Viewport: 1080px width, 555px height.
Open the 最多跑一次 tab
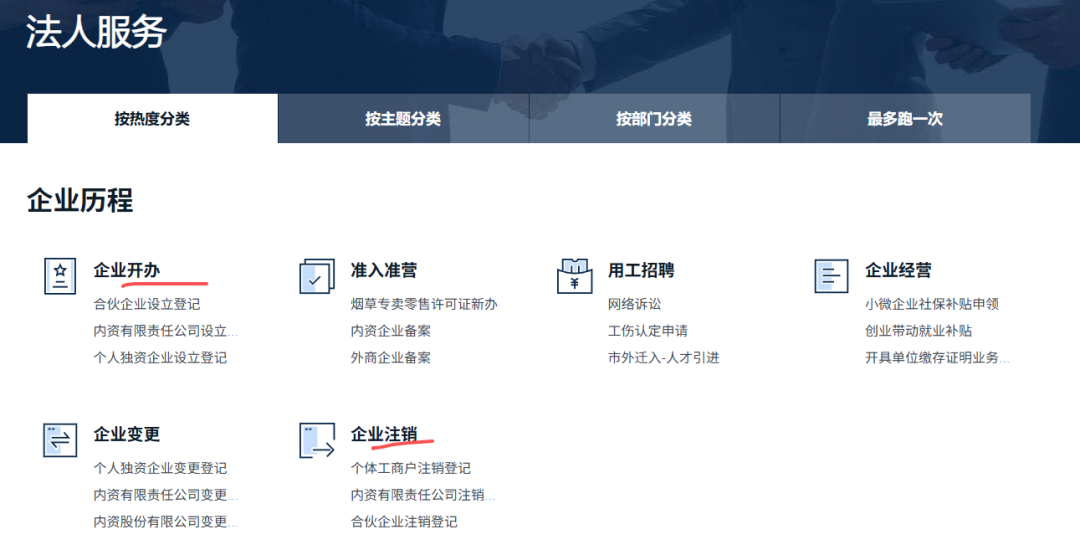click(905, 118)
